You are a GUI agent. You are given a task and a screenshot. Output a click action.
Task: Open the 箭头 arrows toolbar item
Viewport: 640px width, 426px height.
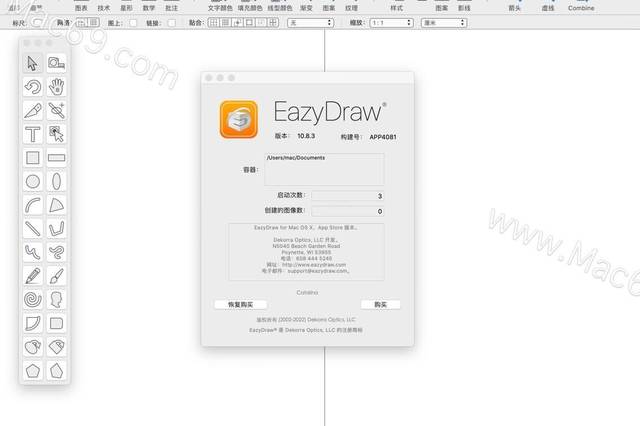point(515,6)
